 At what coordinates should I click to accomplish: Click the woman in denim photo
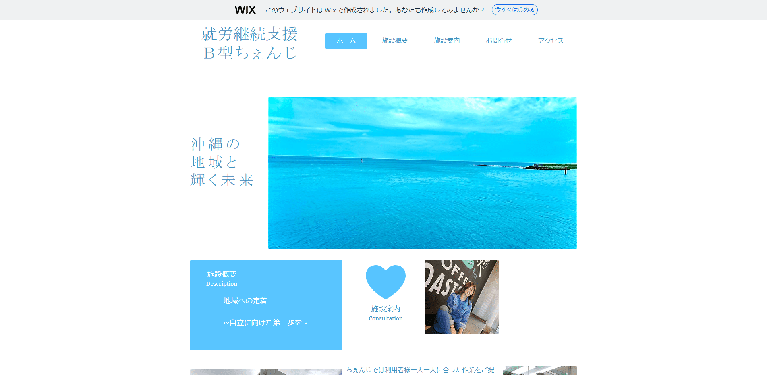tap(462, 297)
